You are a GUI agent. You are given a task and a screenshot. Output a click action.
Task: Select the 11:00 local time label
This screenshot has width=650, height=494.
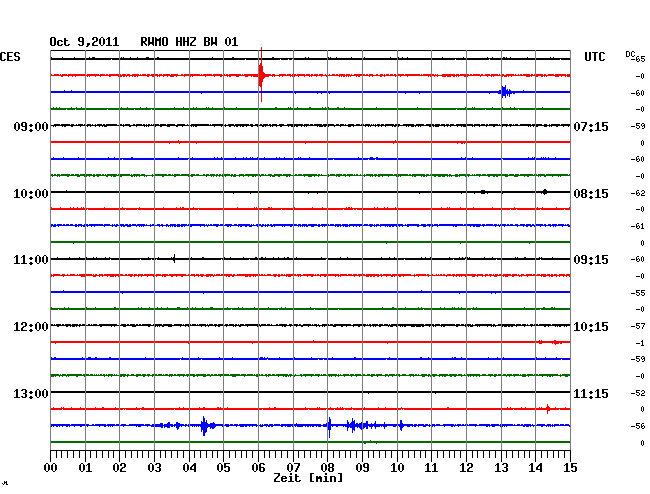pos(31,260)
